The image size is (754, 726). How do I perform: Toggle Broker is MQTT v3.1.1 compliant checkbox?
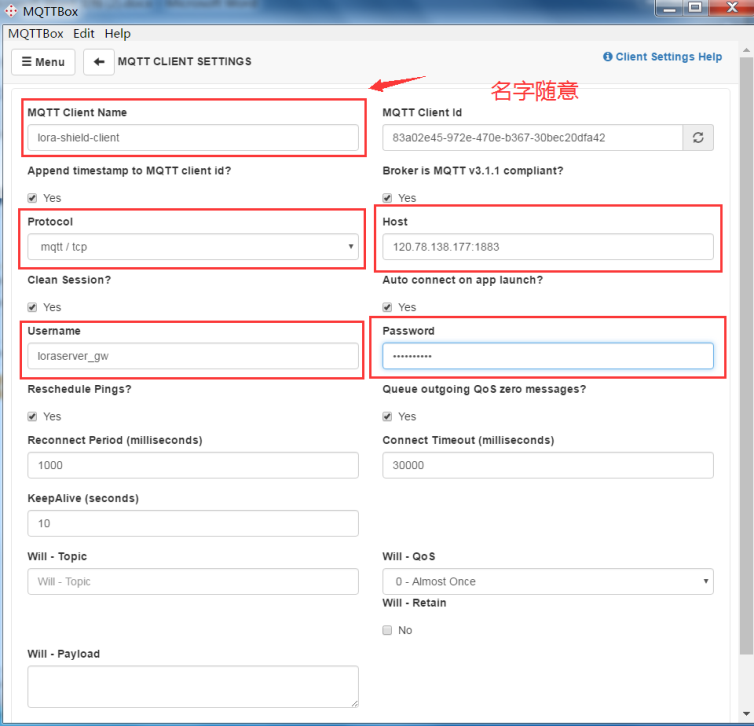[x=387, y=198]
